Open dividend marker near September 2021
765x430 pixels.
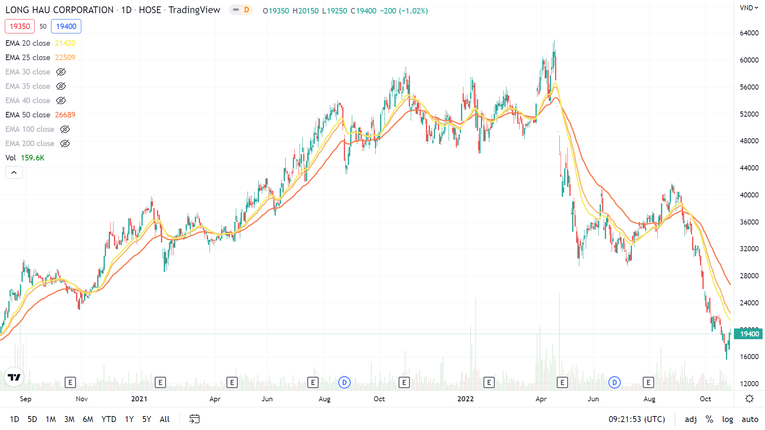click(344, 382)
